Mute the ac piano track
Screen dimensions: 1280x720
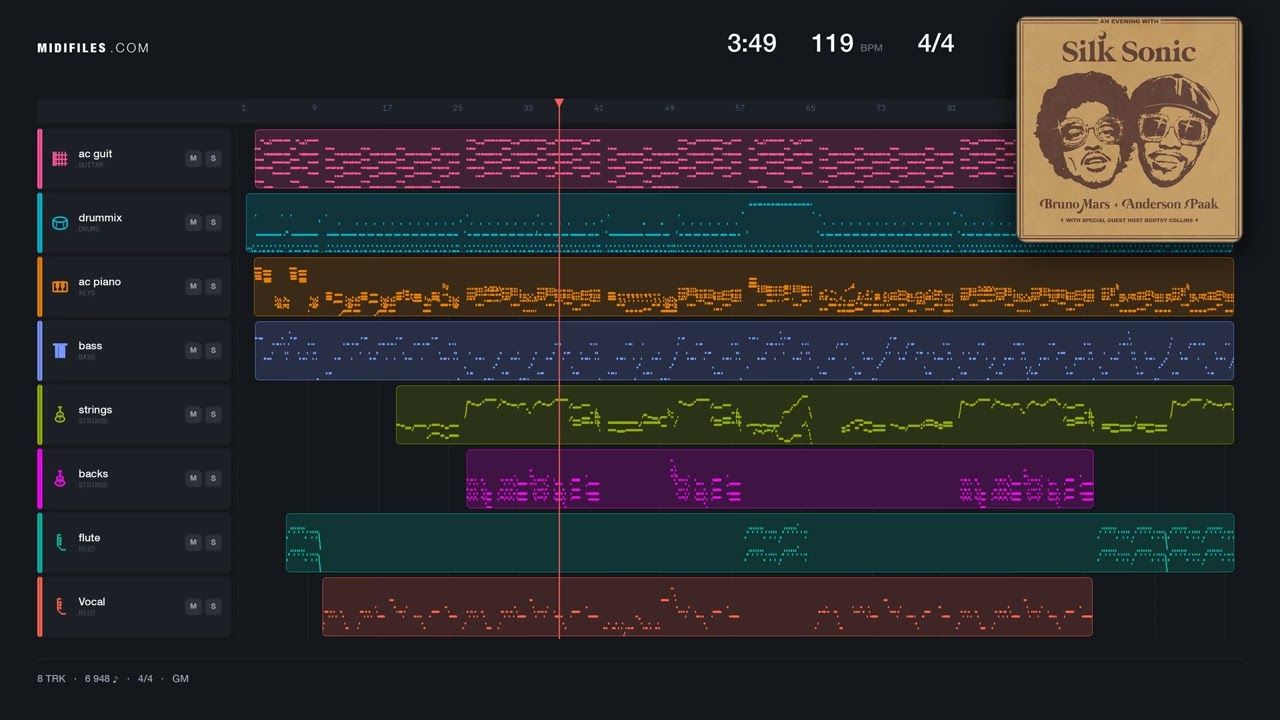193,286
